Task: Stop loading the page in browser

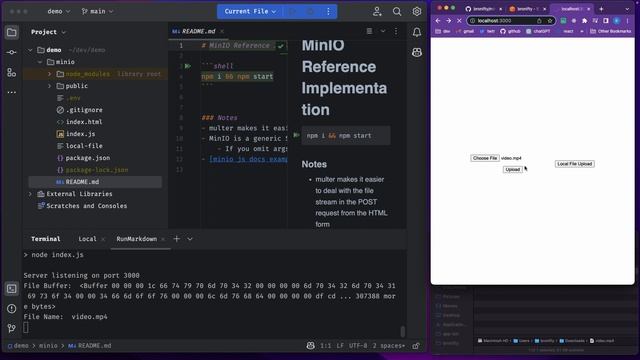Action: tap(459, 20)
